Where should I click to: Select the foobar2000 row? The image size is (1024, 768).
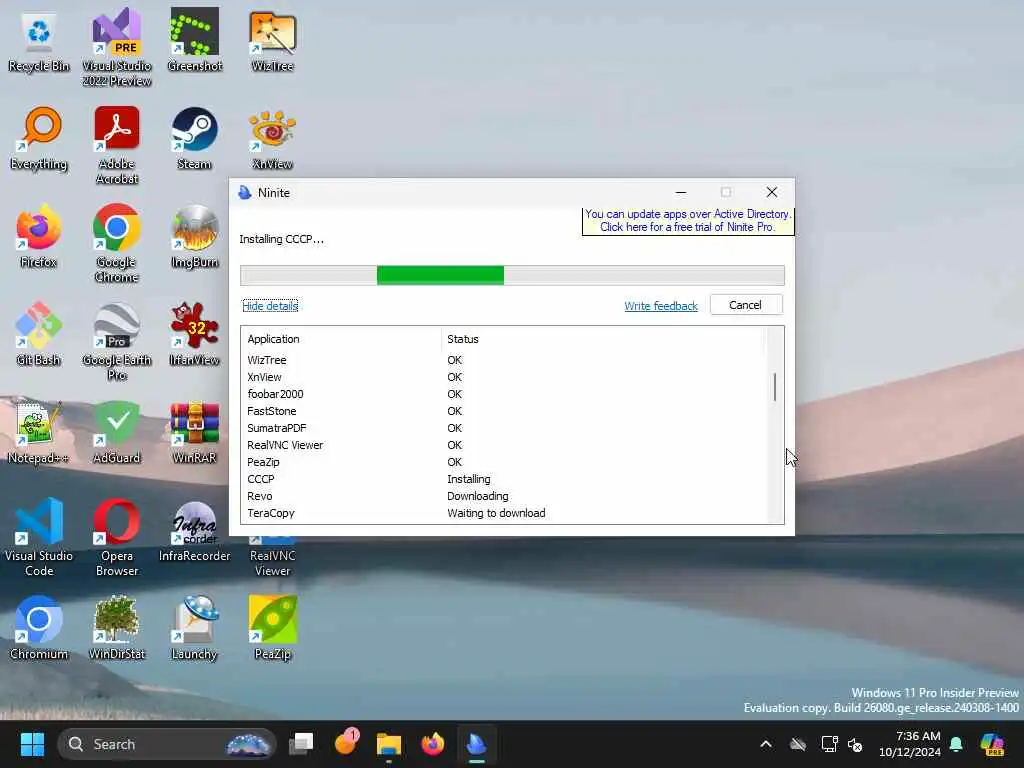point(503,394)
